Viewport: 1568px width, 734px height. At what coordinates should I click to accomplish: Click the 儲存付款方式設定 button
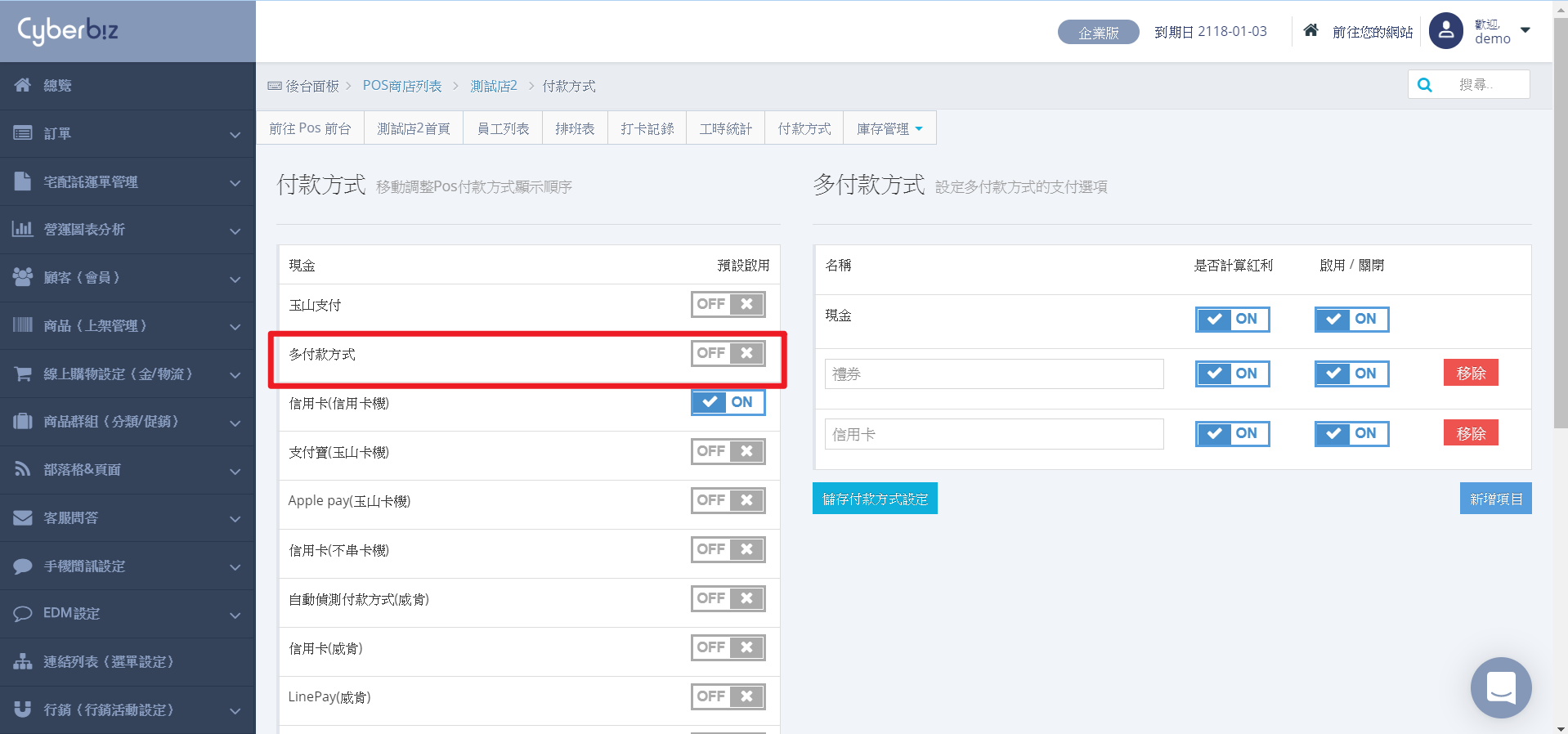(875, 499)
